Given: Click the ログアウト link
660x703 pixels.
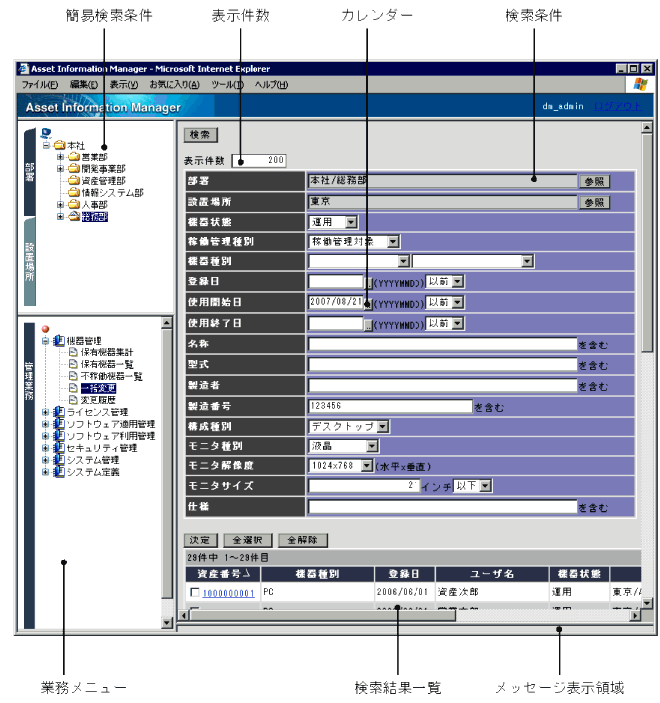Looking at the screenshot, I should [618, 106].
